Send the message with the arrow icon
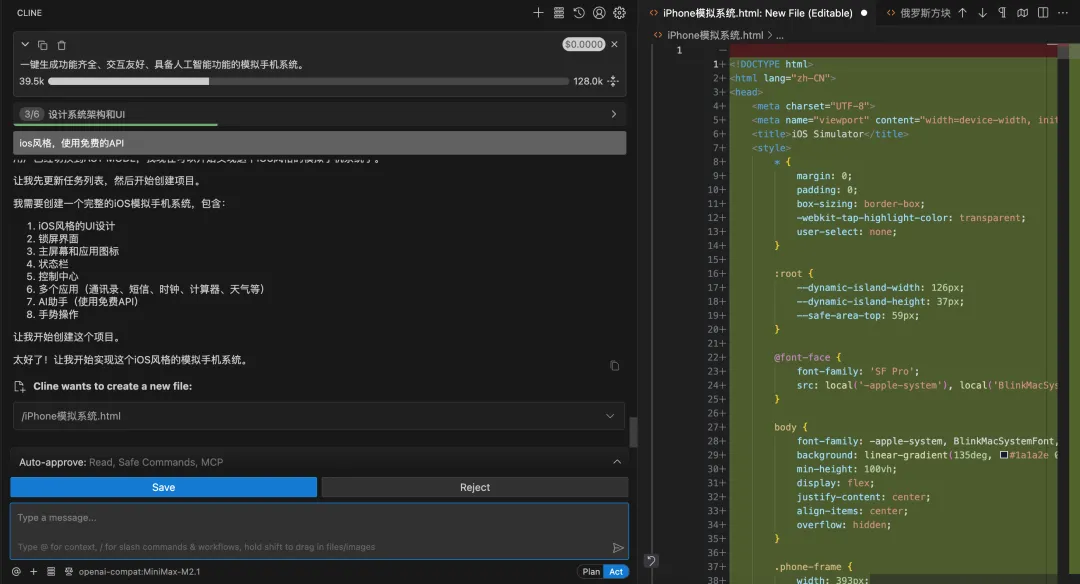Image resolution: width=1080 pixels, height=584 pixels. click(618, 548)
